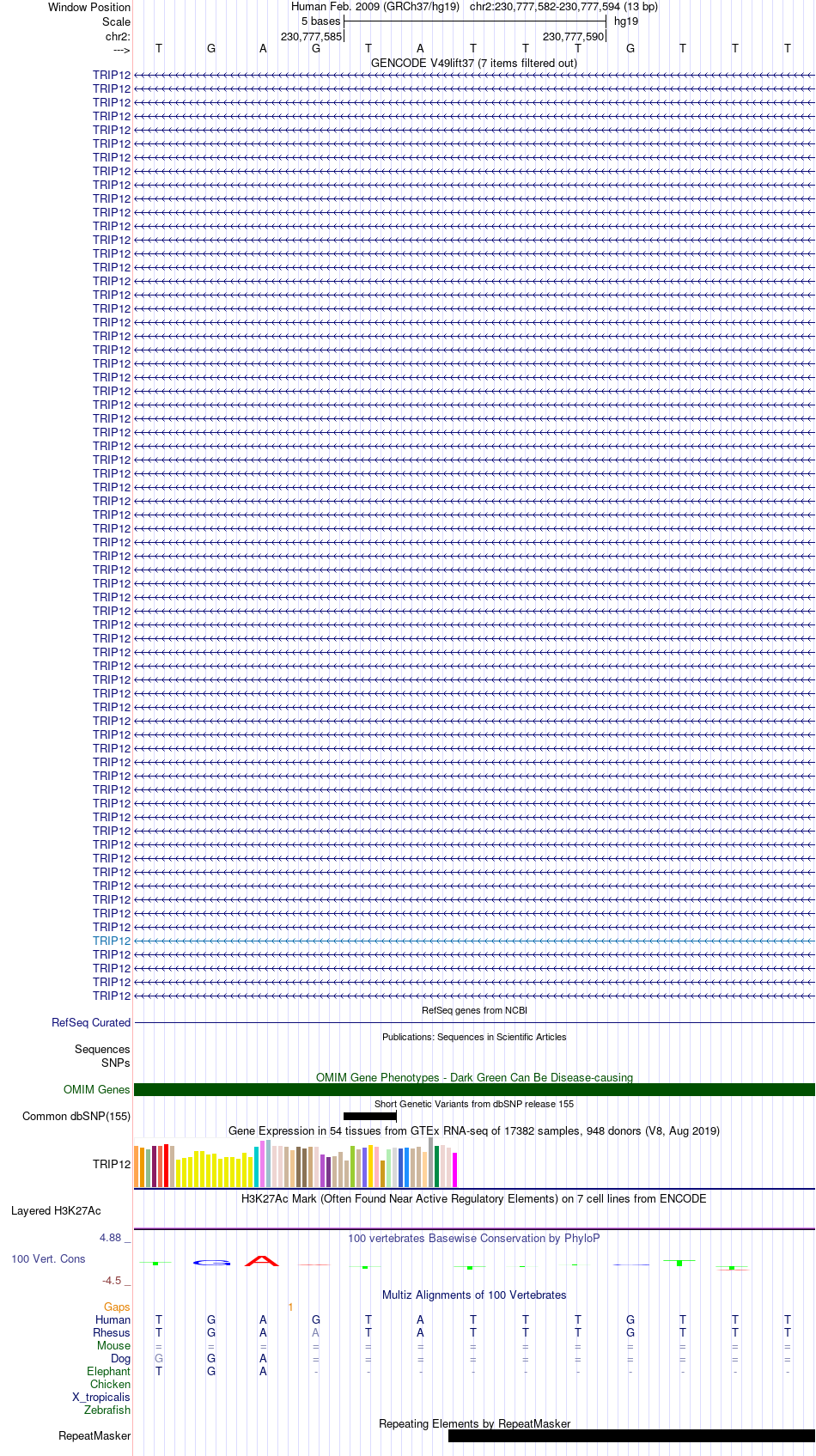Select the black dbSNP variant item
This screenshot has width=816, height=1456.
[369, 1116]
